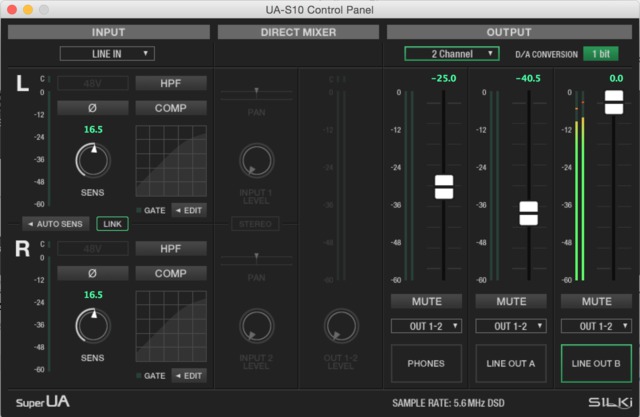Mute the LINE OUT B channel
Screen dimensions: 640x417
click(597, 301)
